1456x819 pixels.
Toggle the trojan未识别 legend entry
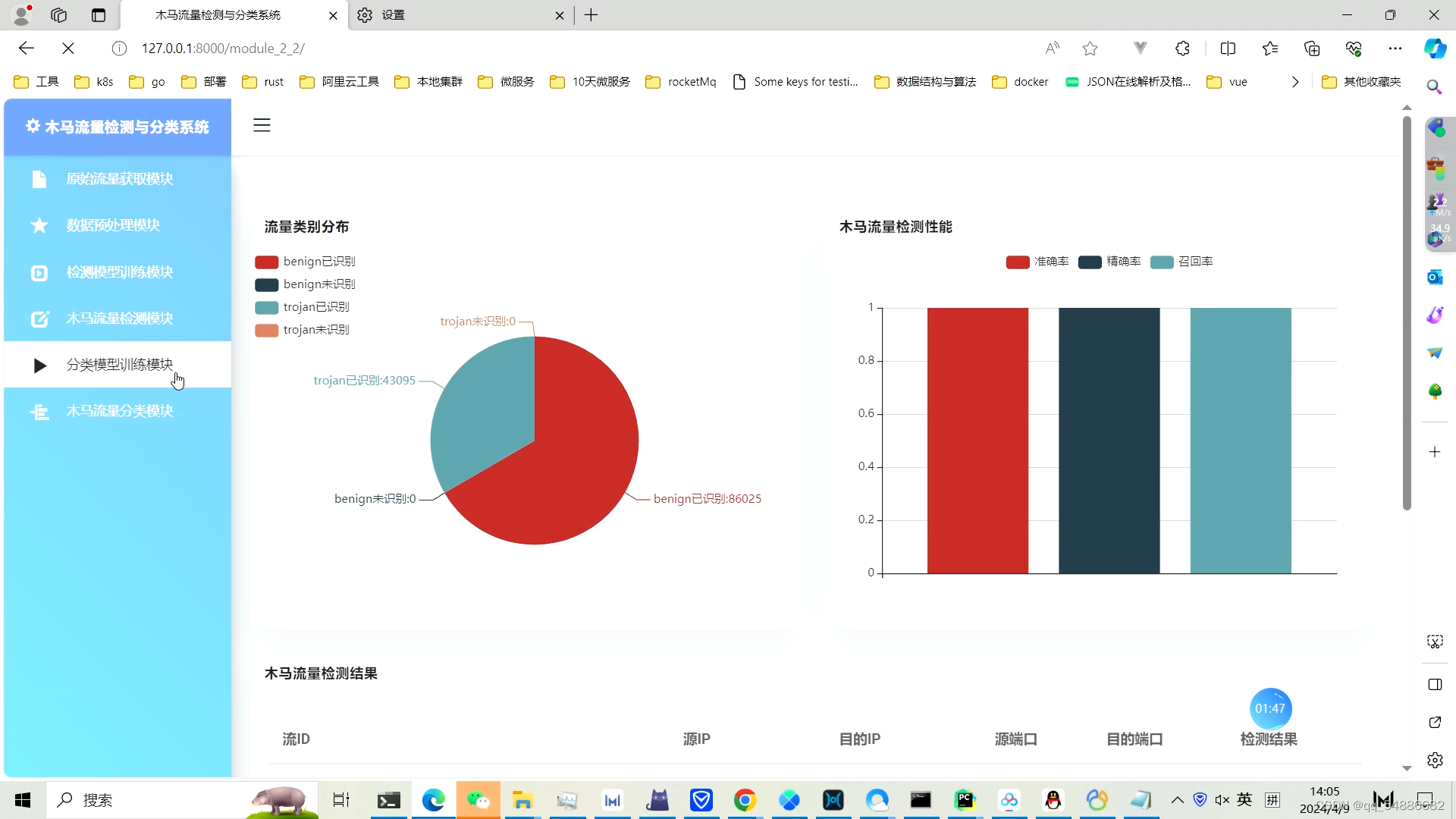[x=302, y=330]
